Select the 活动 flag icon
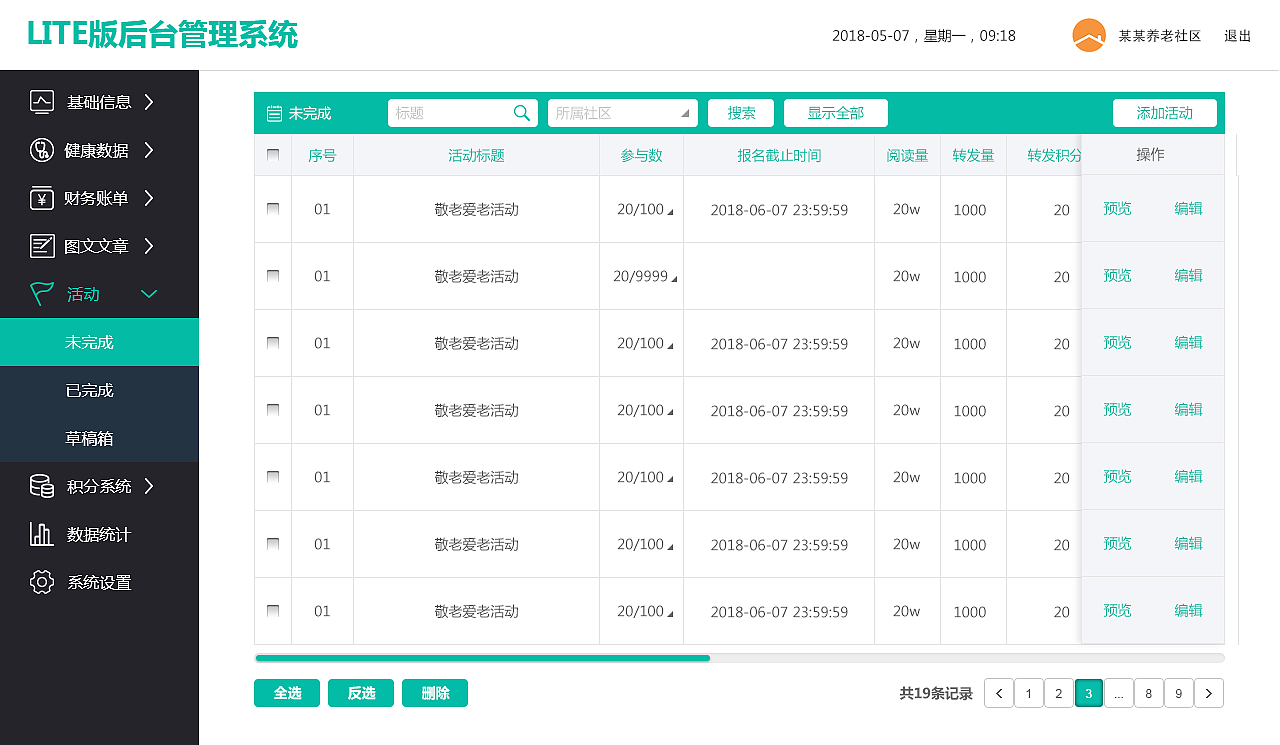The image size is (1280, 745). [x=40, y=294]
